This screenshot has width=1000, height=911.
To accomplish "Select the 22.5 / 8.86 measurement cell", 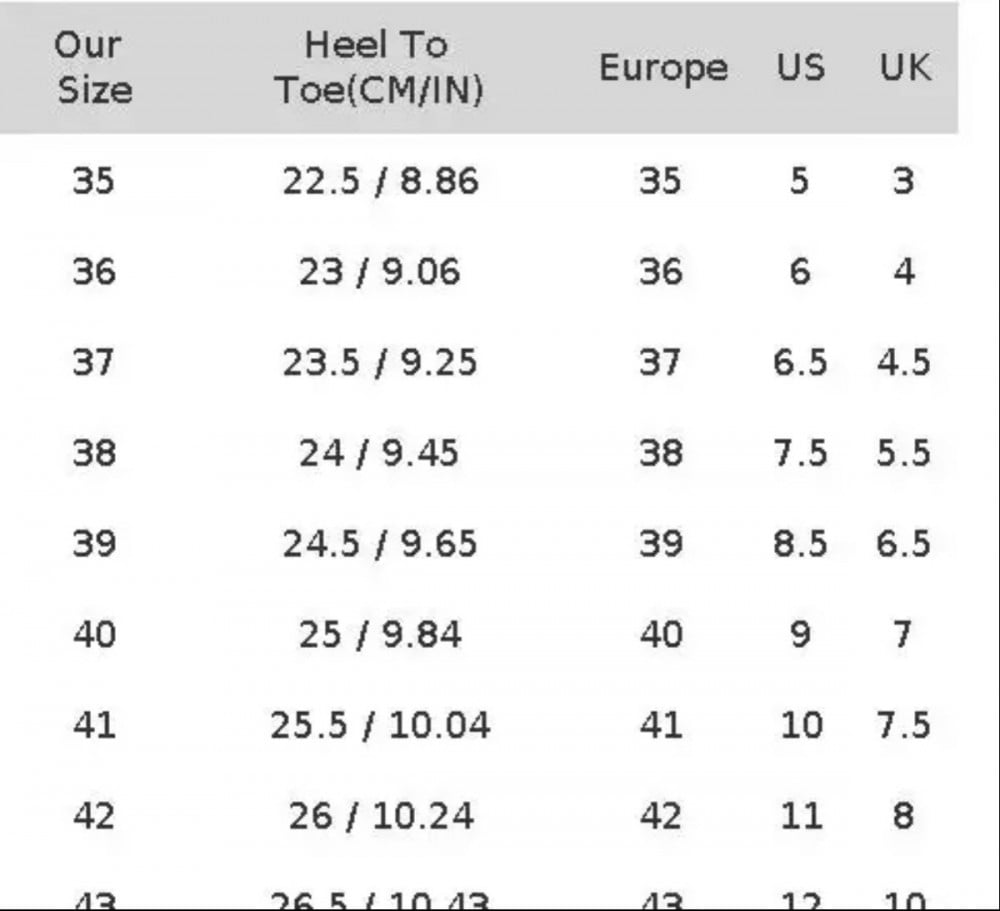I will [380, 181].
